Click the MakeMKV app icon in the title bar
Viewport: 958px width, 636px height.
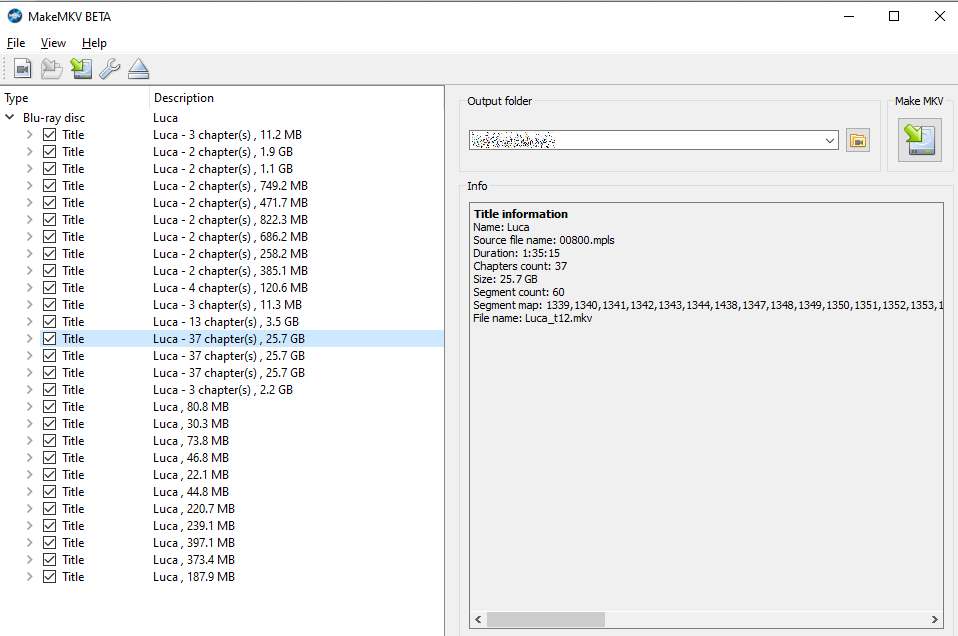(15, 16)
